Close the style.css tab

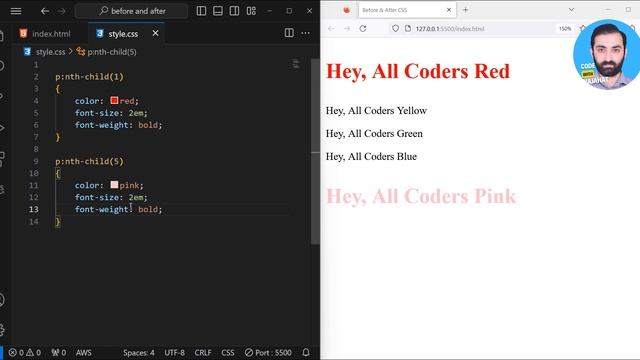tap(155, 33)
